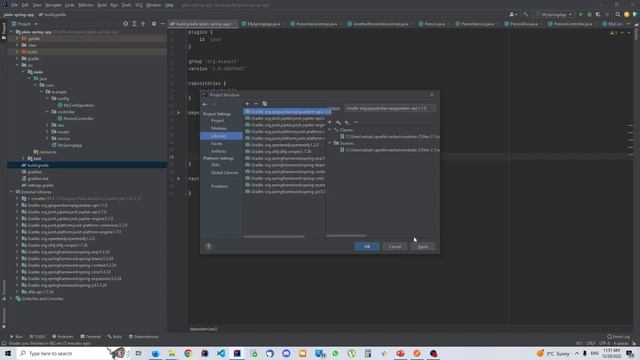
Task: Go back using Project Structure back arrow
Action: (205, 104)
